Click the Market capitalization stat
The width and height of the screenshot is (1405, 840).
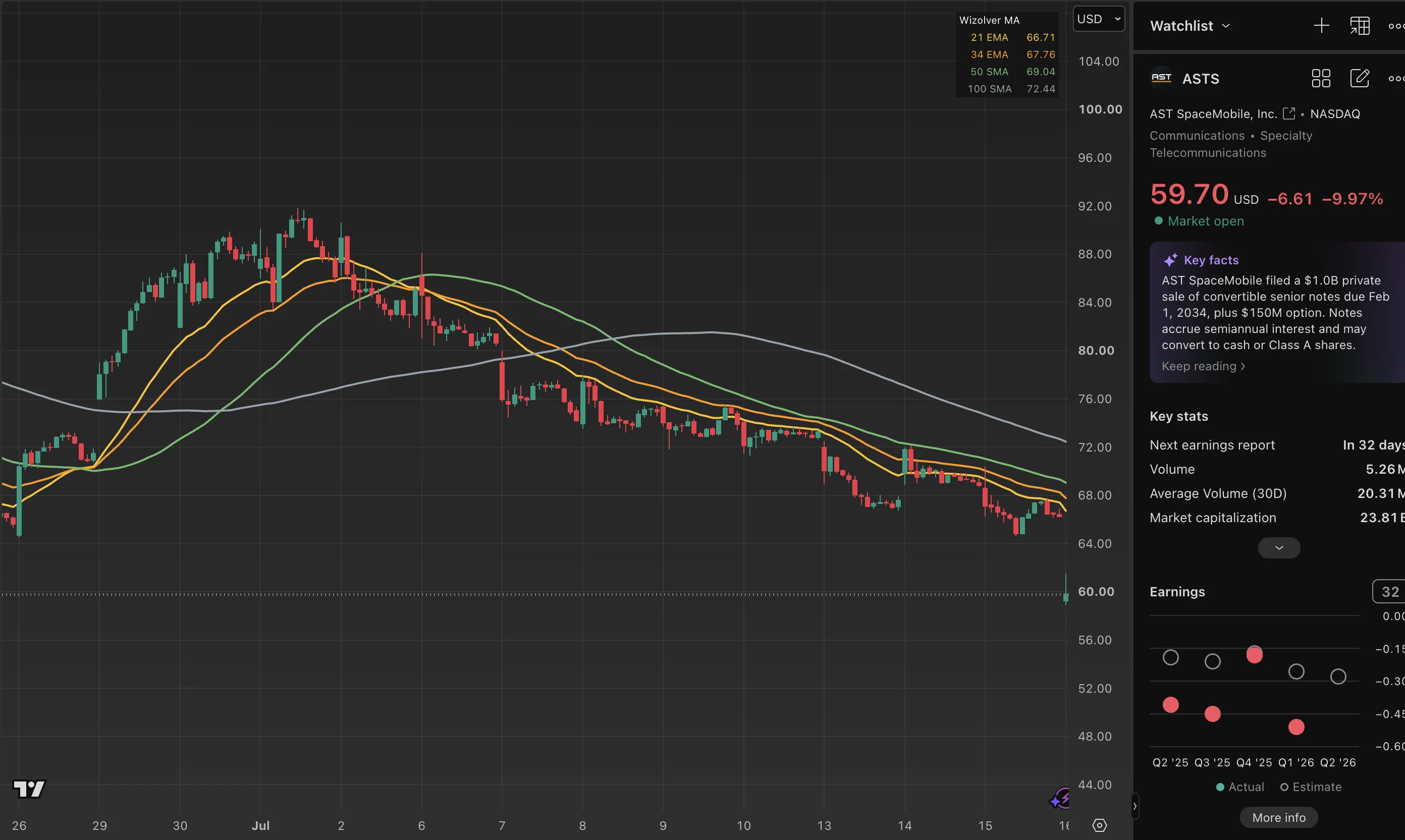pyautogui.click(x=1277, y=517)
